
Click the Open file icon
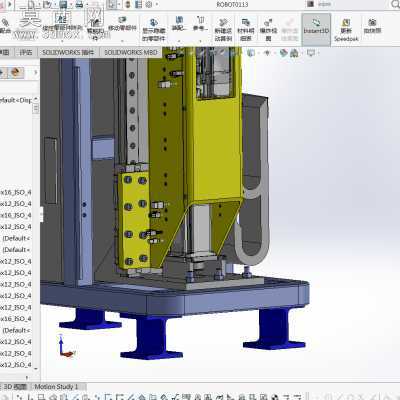click(x=47, y=4)
